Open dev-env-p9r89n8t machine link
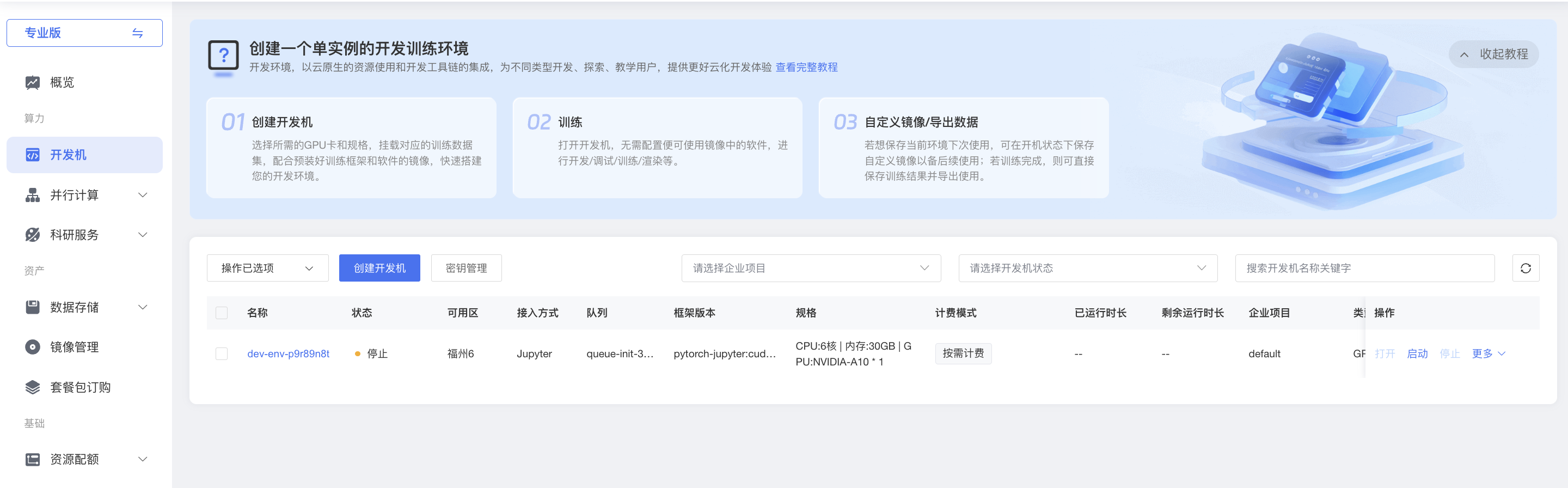Image resolution: width=1568 pixels, height=488 pixels. click(288, 353)
